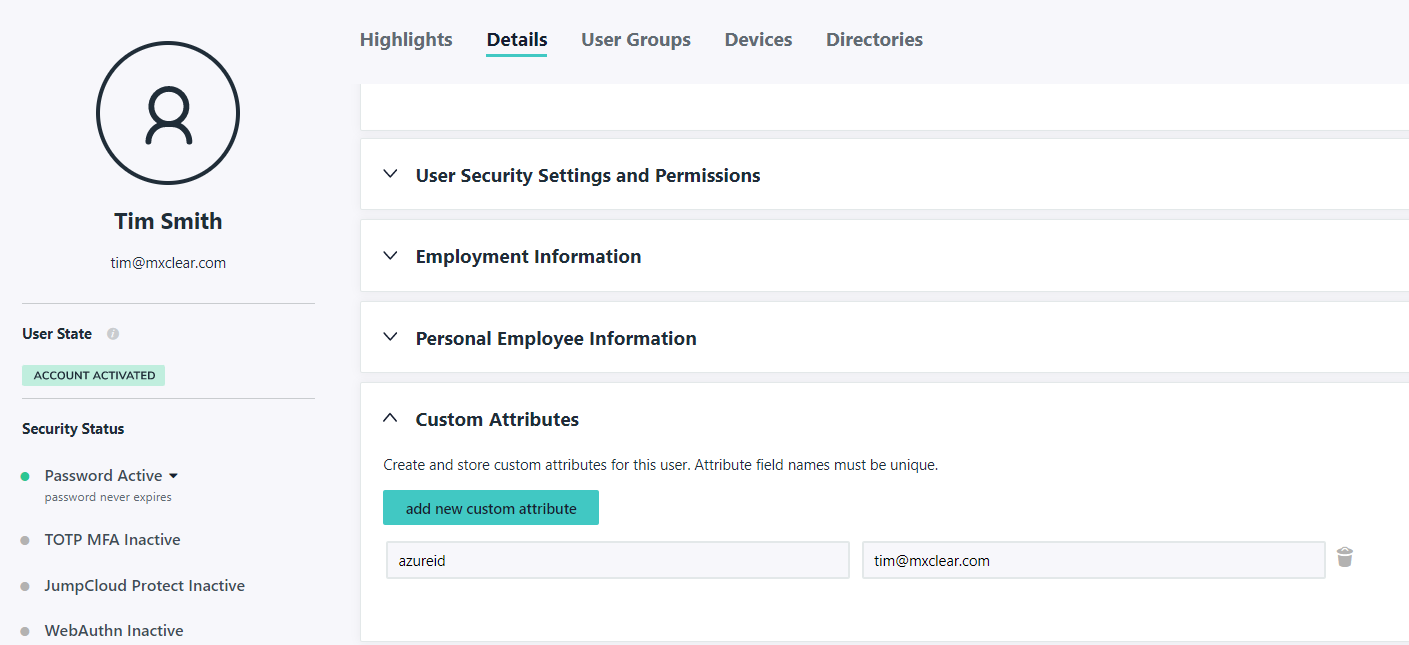Viewport: 1409px width, 645px height.
Task: Open the Directories tab
Action: point(874,40)
